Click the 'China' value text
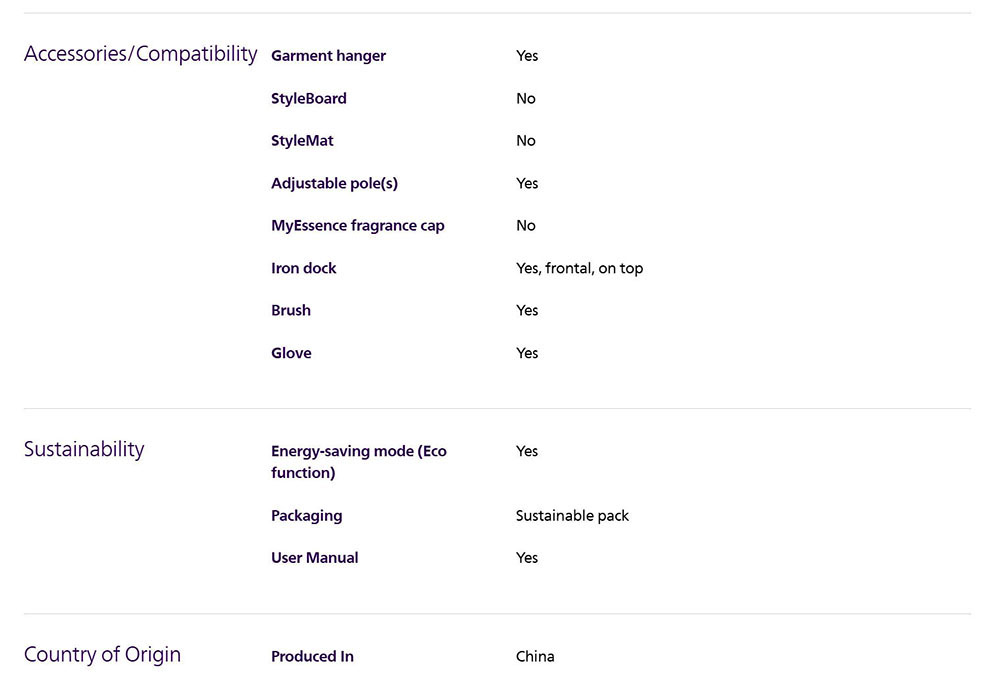 (535, 657)
